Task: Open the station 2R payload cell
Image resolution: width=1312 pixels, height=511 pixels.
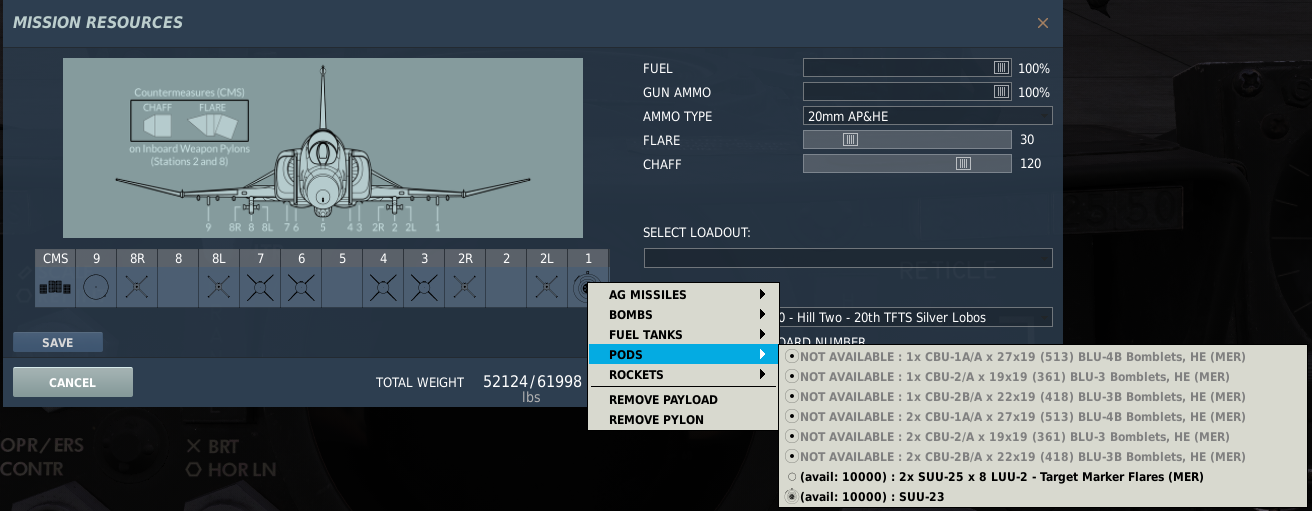Action: pos(465,288)
